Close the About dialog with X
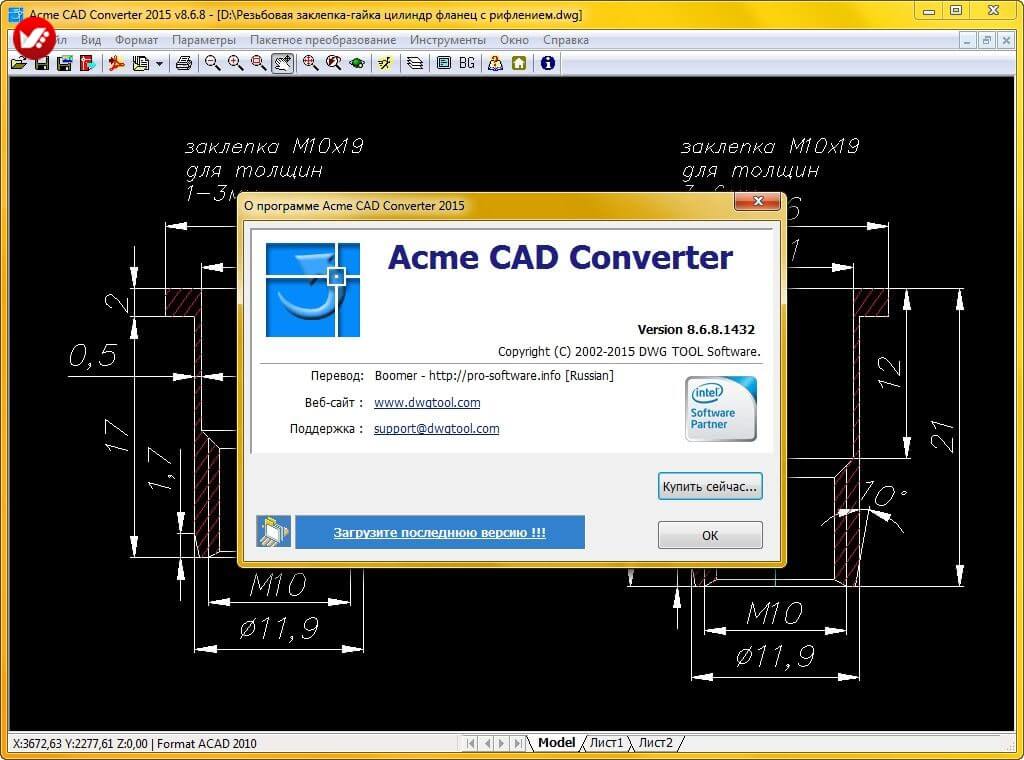The height and width of the screenshot is (760, 1024). click(x=758, y=201)
